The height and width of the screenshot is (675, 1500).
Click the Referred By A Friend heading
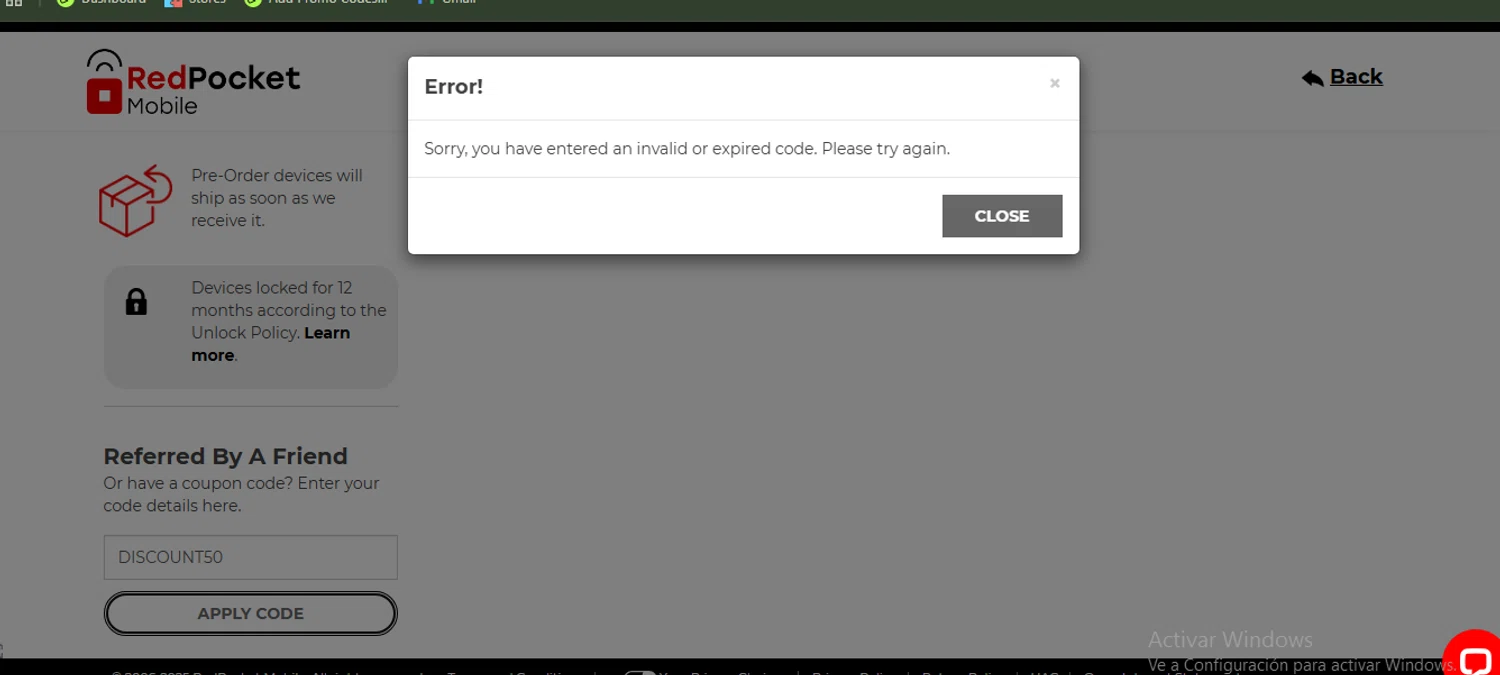(x=226, y=456)
